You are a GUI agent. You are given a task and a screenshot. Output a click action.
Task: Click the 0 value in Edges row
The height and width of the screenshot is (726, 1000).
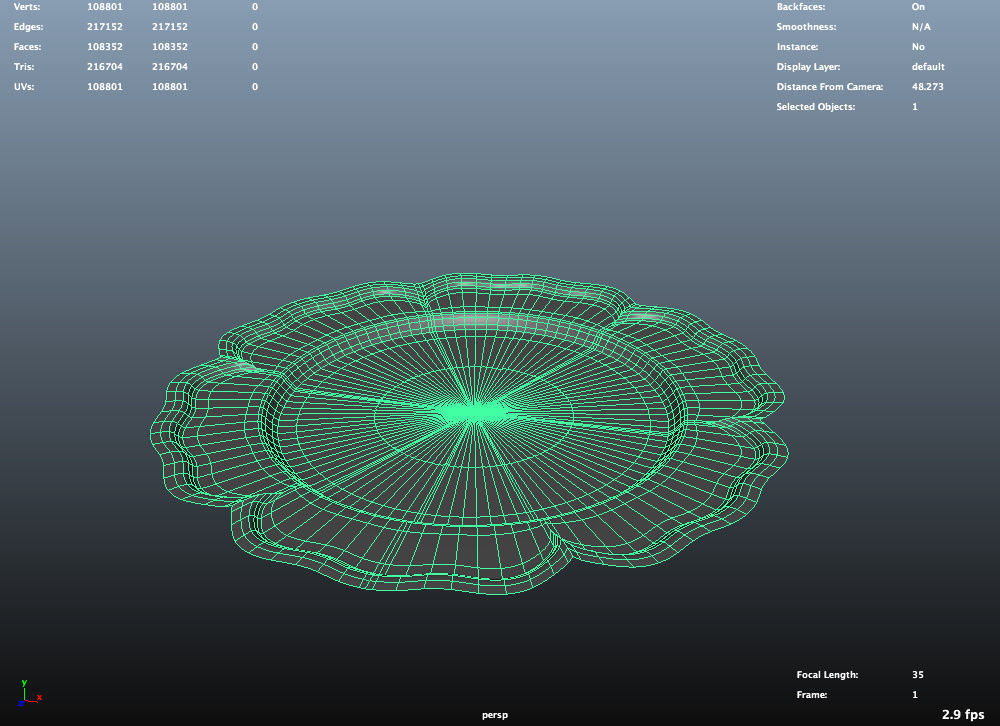[x=255, y=27]
